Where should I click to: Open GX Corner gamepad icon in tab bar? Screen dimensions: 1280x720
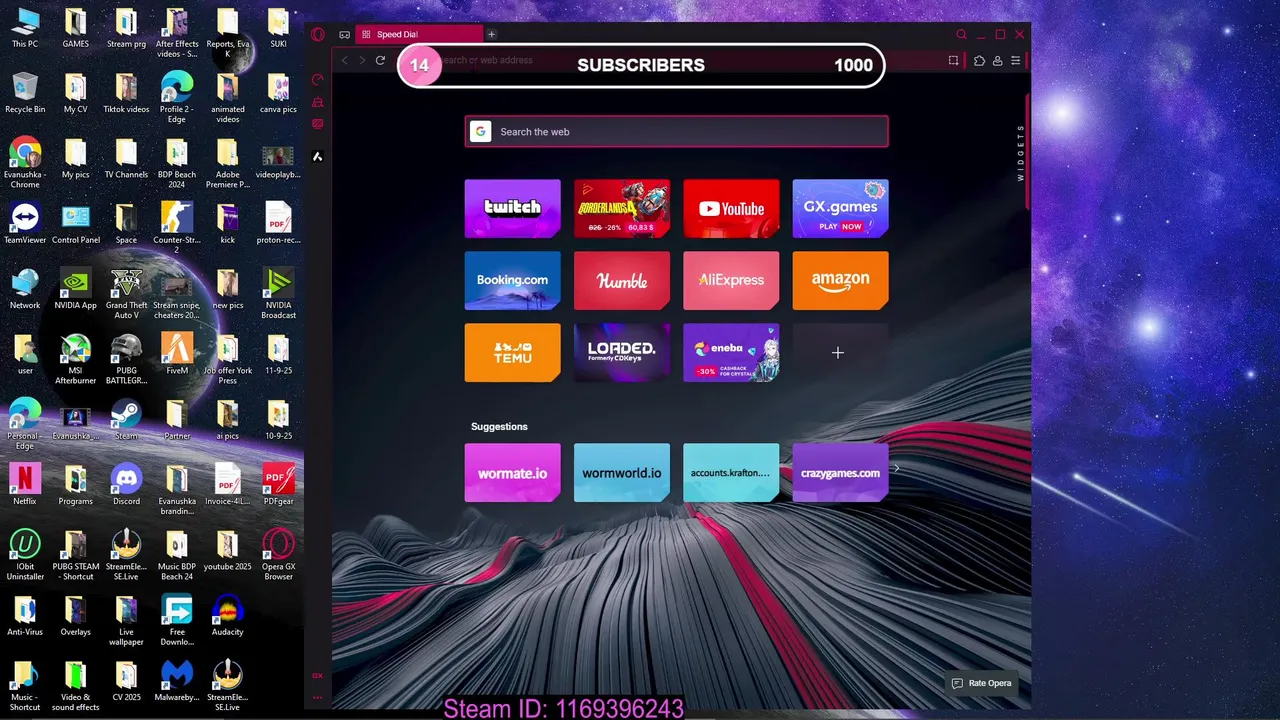tap(344, 34)
